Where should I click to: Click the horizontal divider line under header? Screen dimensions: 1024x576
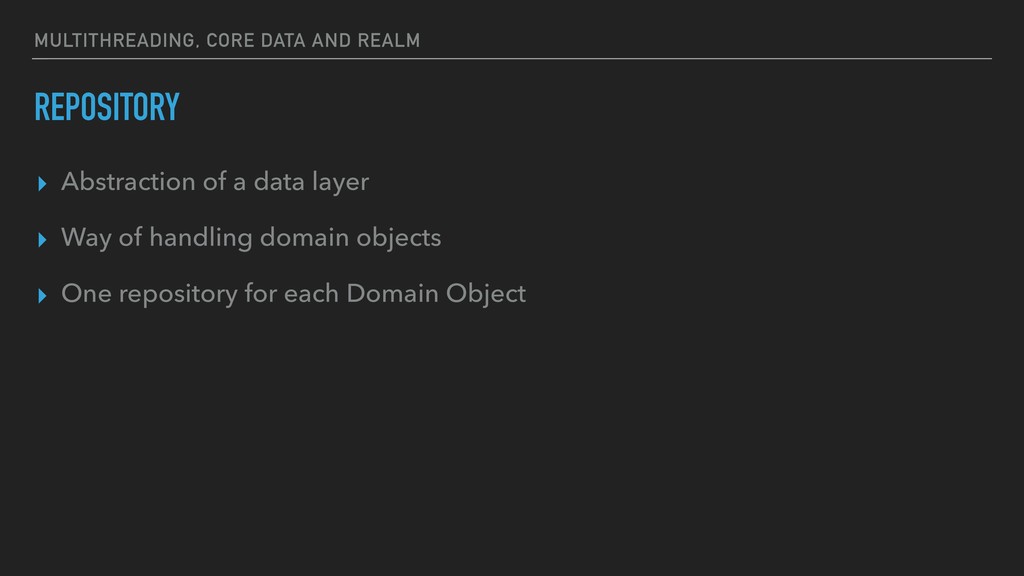tap(512, 59)
